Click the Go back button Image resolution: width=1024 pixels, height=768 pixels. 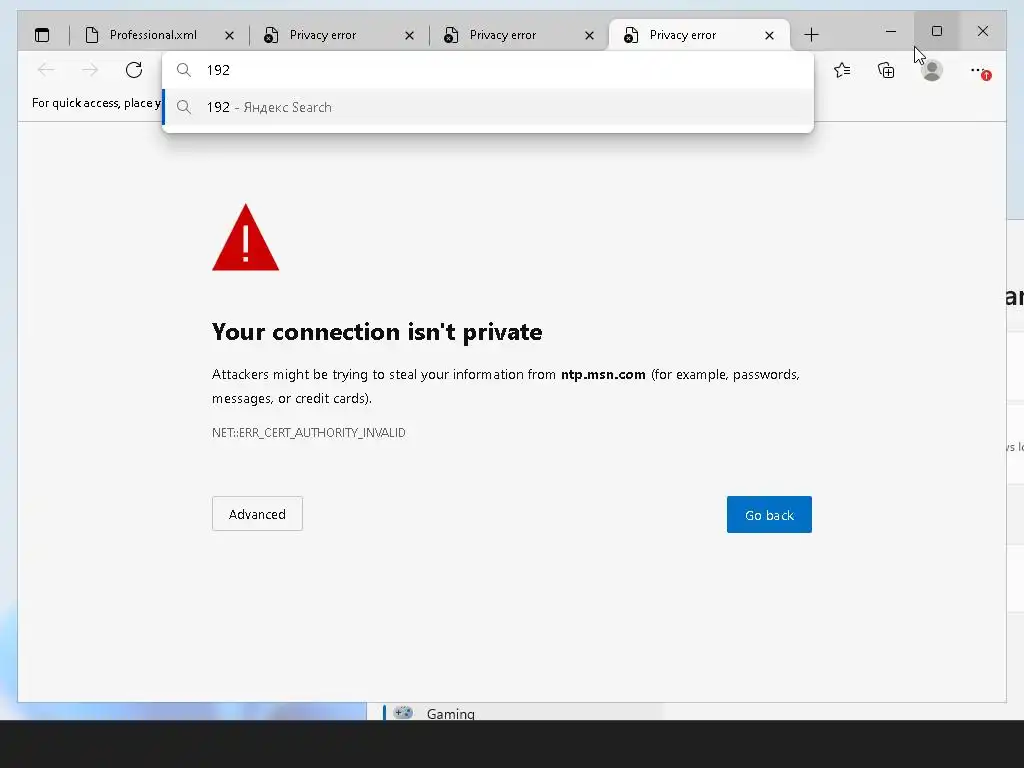tap(769, 515)
